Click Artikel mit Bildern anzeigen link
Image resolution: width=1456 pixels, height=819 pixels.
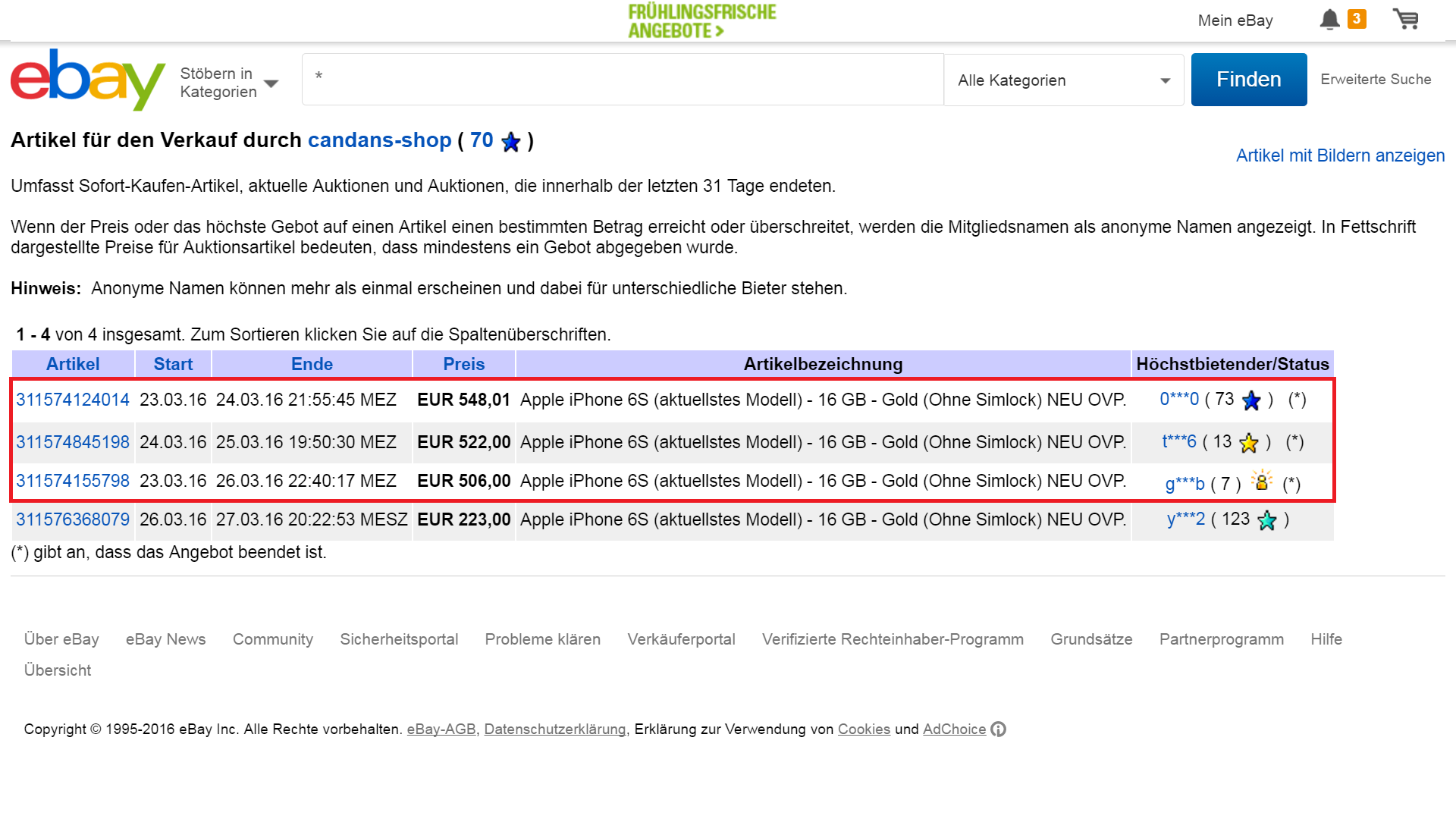coord(1340,155)
